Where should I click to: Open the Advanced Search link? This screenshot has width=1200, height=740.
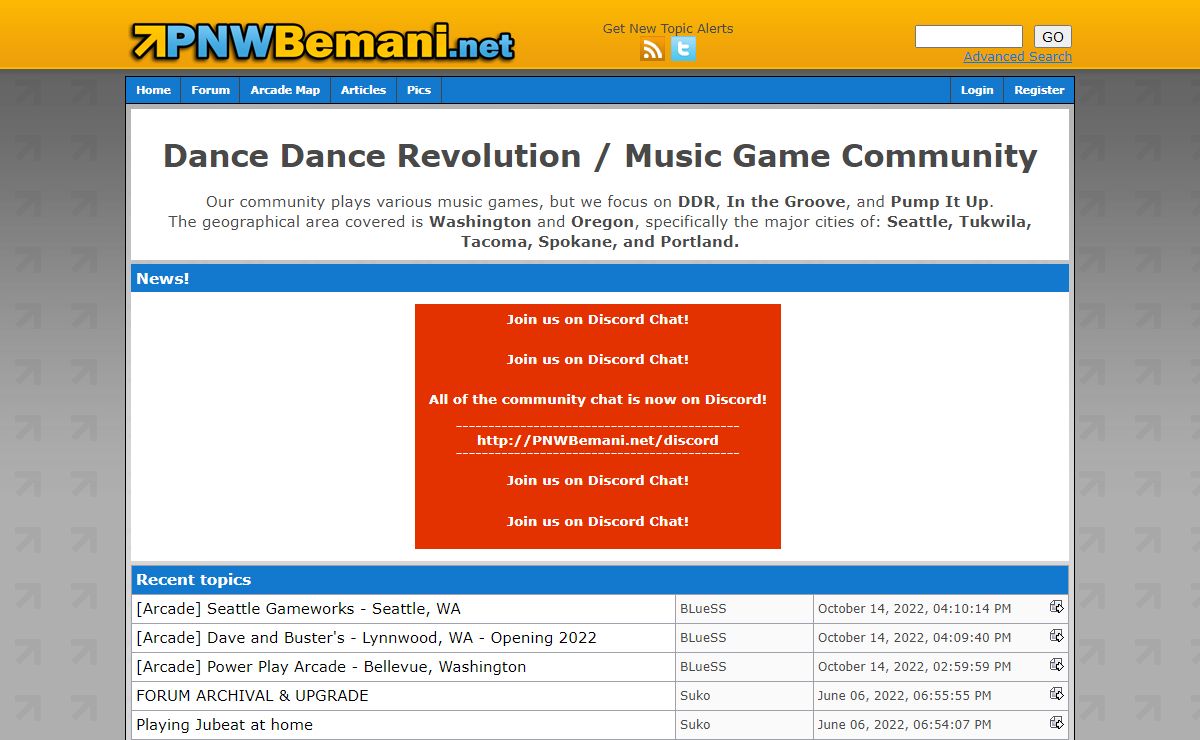(x=1017, y=57)
